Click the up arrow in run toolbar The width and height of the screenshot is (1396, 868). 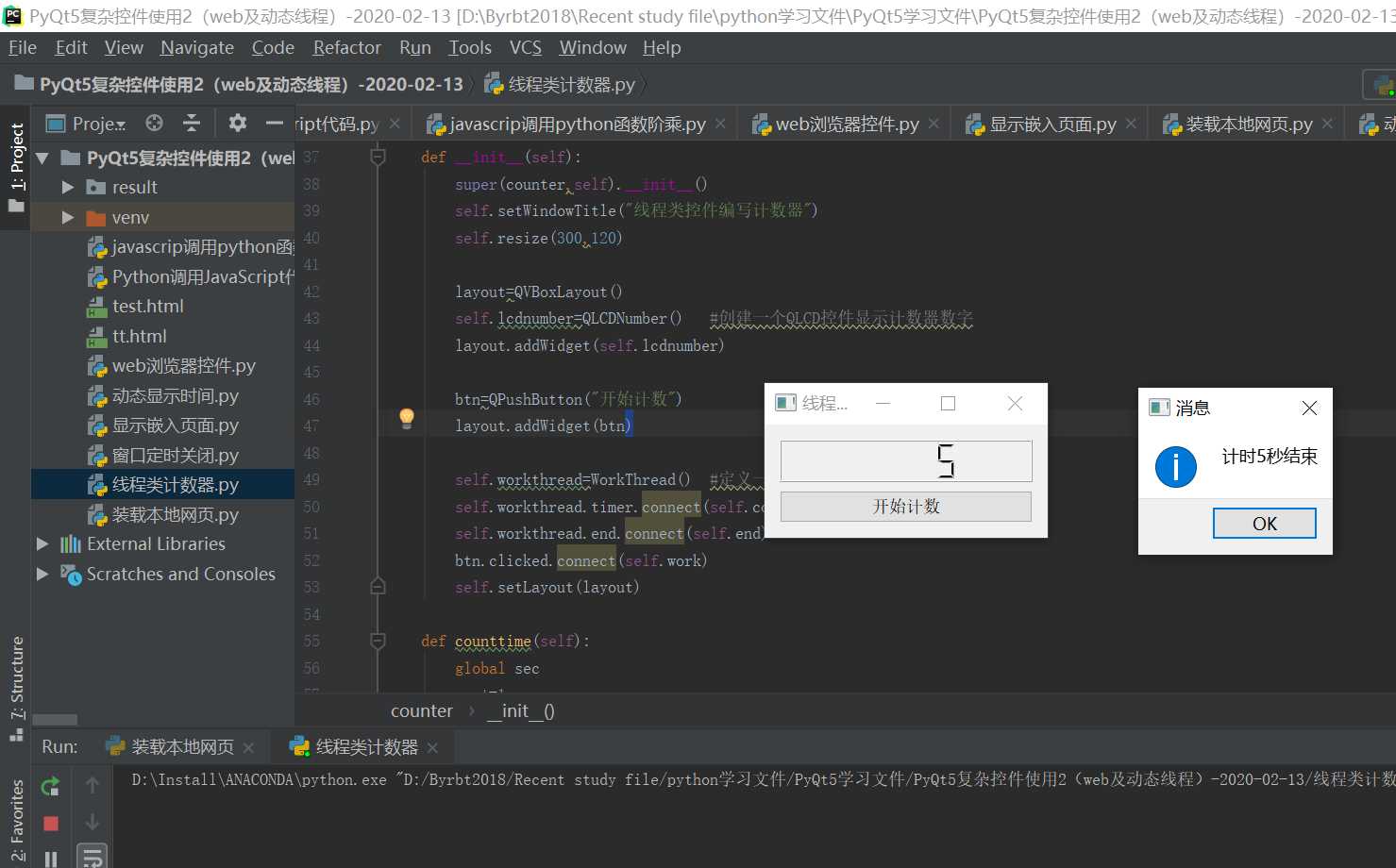coord(92,785)
